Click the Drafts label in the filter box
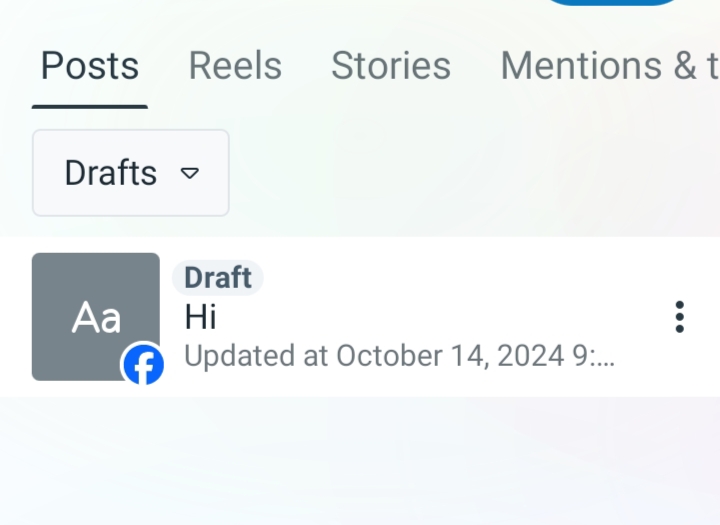The width and height of the screenshot is (720, 525). coord(111,173)
